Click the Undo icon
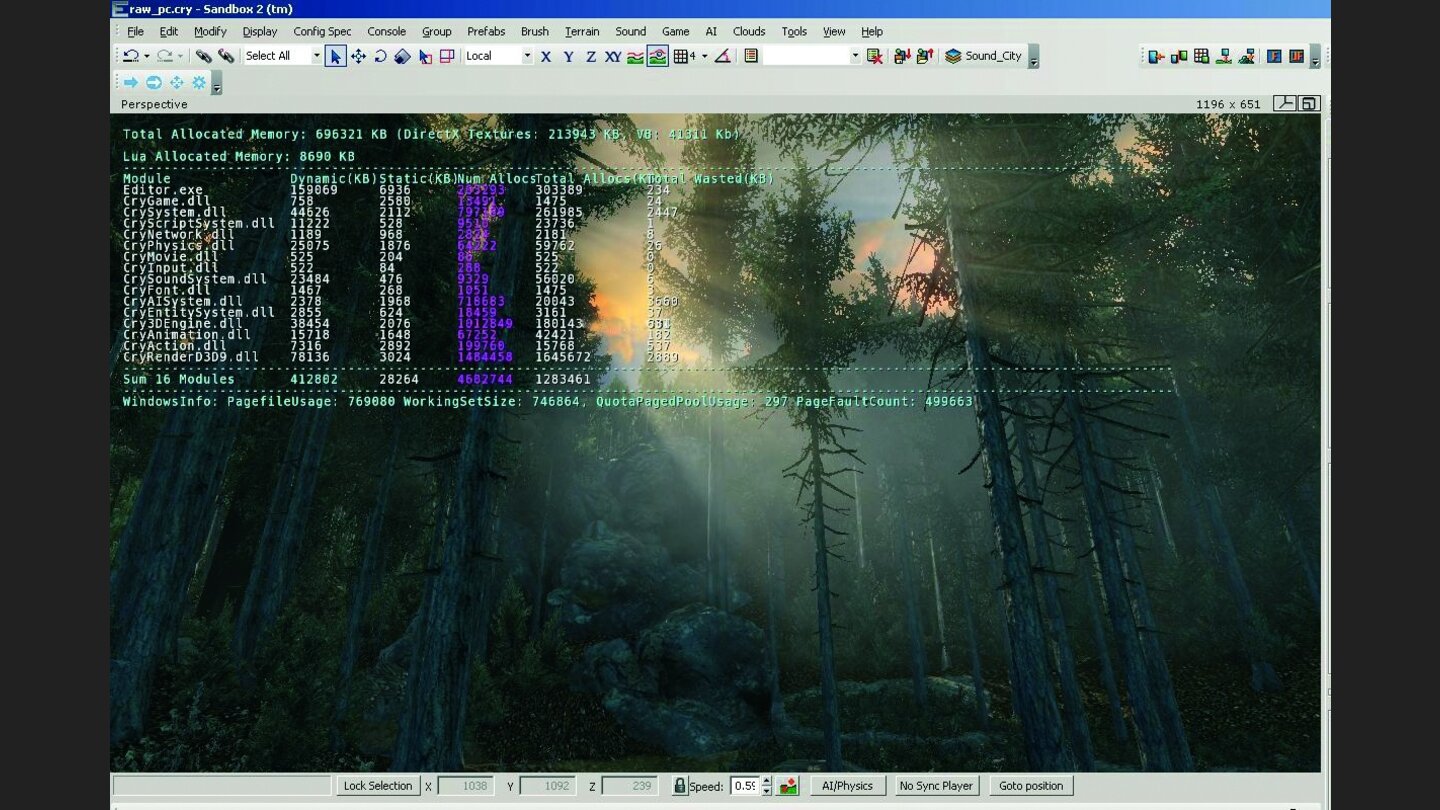Viewport: 1440px width, 810px height. (130, 56)
